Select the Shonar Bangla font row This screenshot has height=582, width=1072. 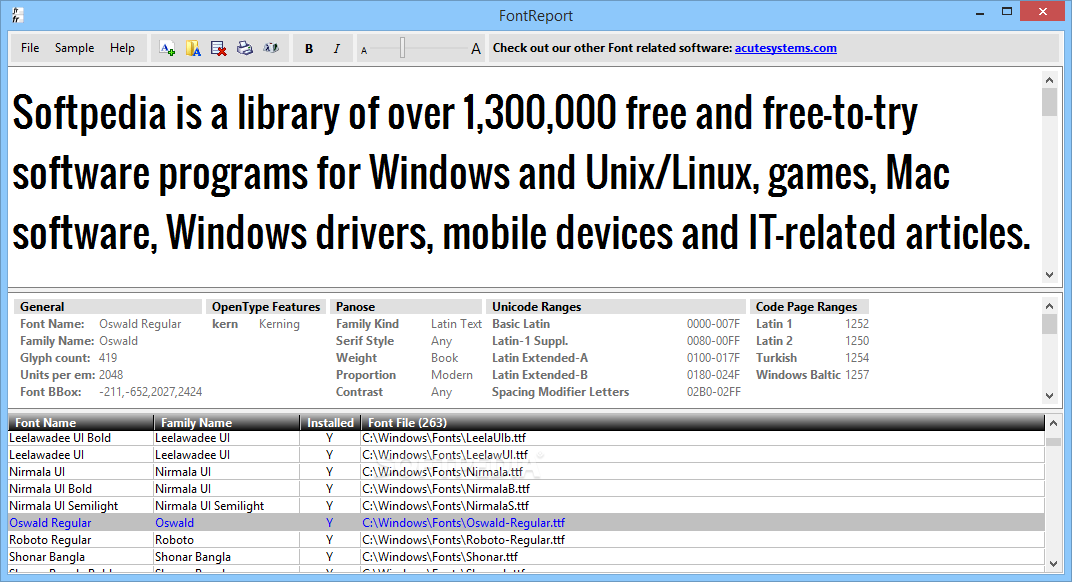click(526, 557)
